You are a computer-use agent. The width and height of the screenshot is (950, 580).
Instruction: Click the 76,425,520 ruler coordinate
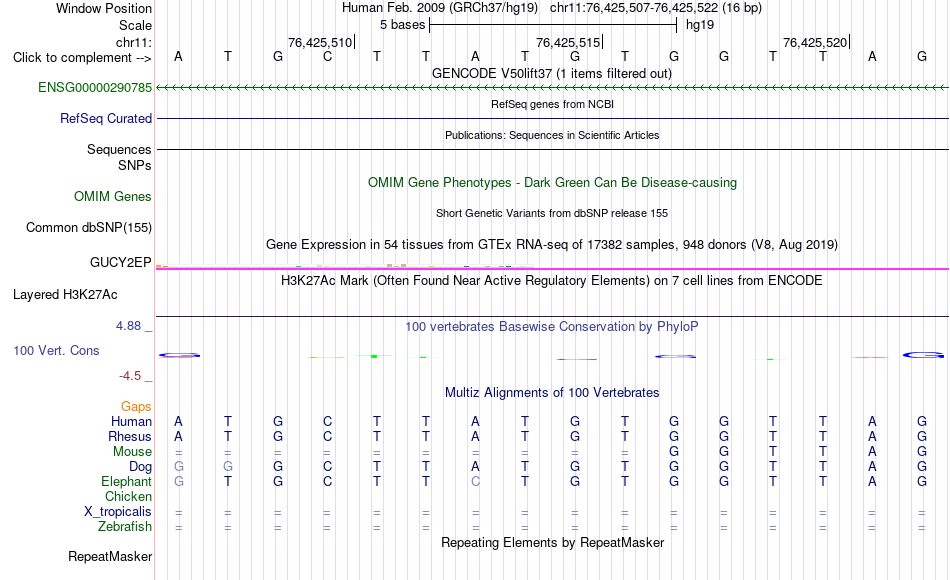(x=815, y=42)
